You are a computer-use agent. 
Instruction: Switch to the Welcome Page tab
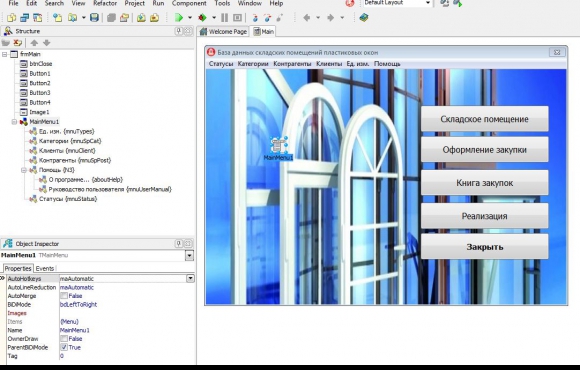click(223, 32)
